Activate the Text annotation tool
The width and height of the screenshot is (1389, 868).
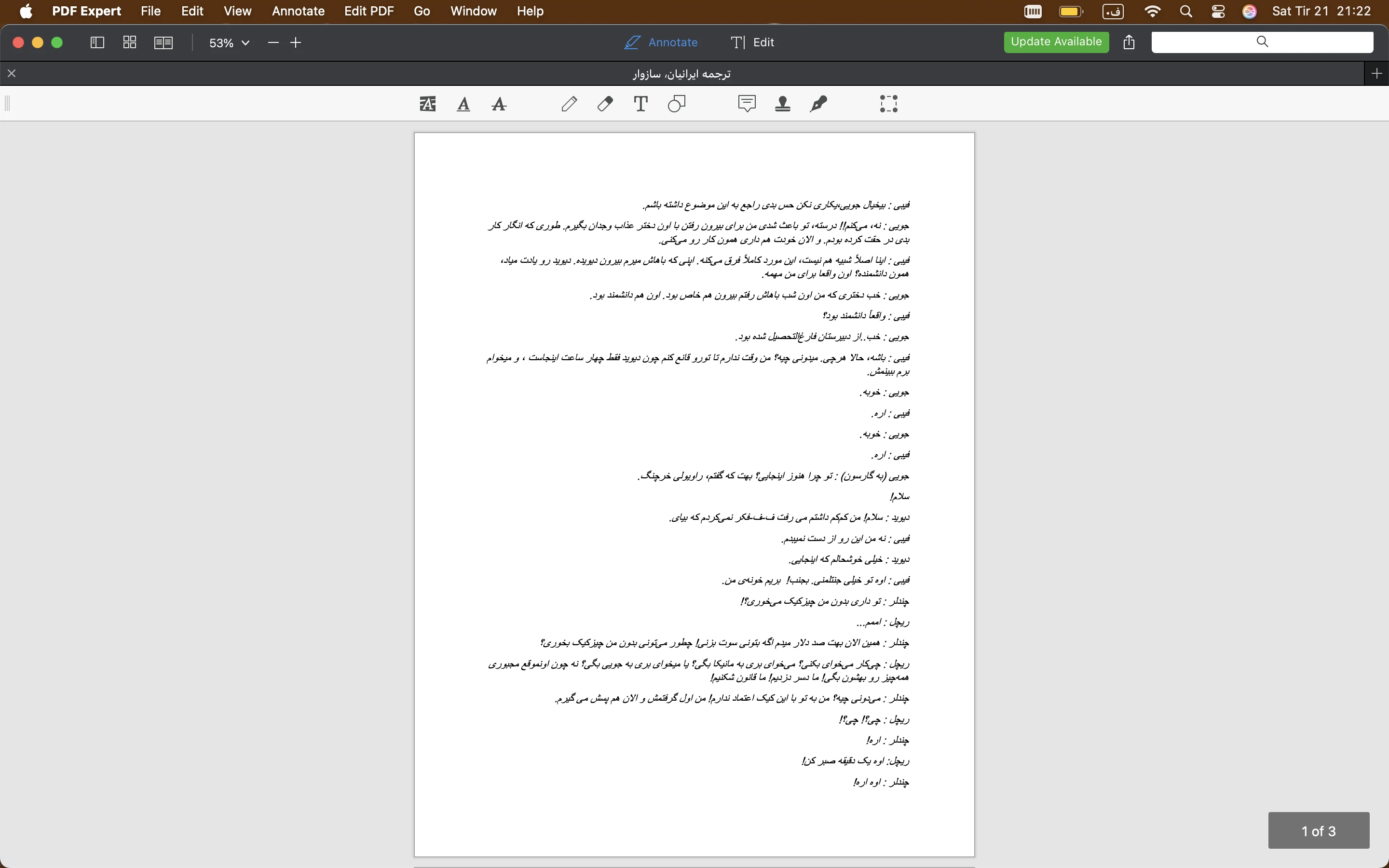640,104
